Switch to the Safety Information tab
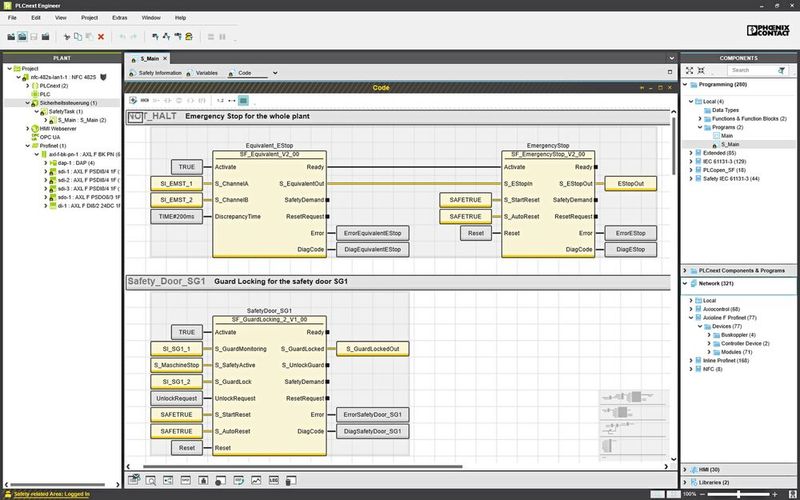 (x=155, y=73)
